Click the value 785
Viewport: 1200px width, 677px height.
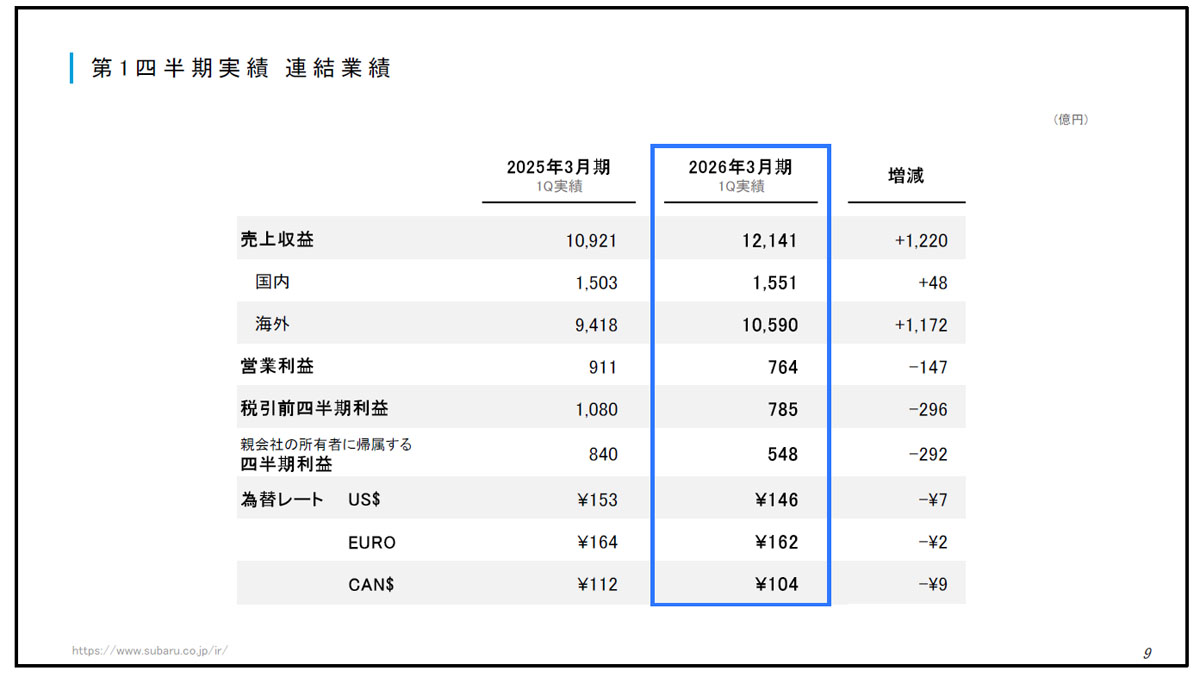coord(783,409)
